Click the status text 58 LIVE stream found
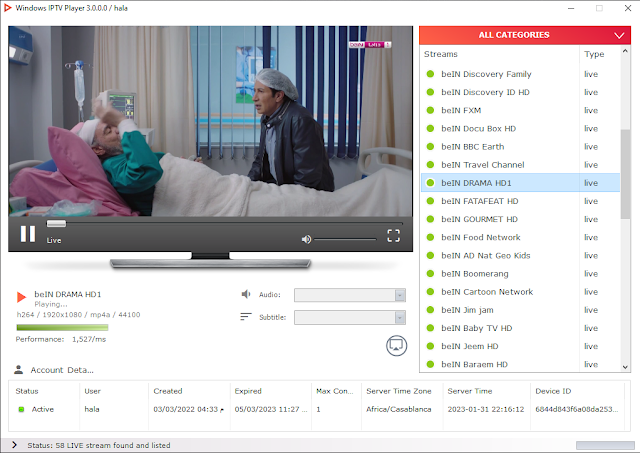This screenshot has height=453, width=640. point(99,445)
